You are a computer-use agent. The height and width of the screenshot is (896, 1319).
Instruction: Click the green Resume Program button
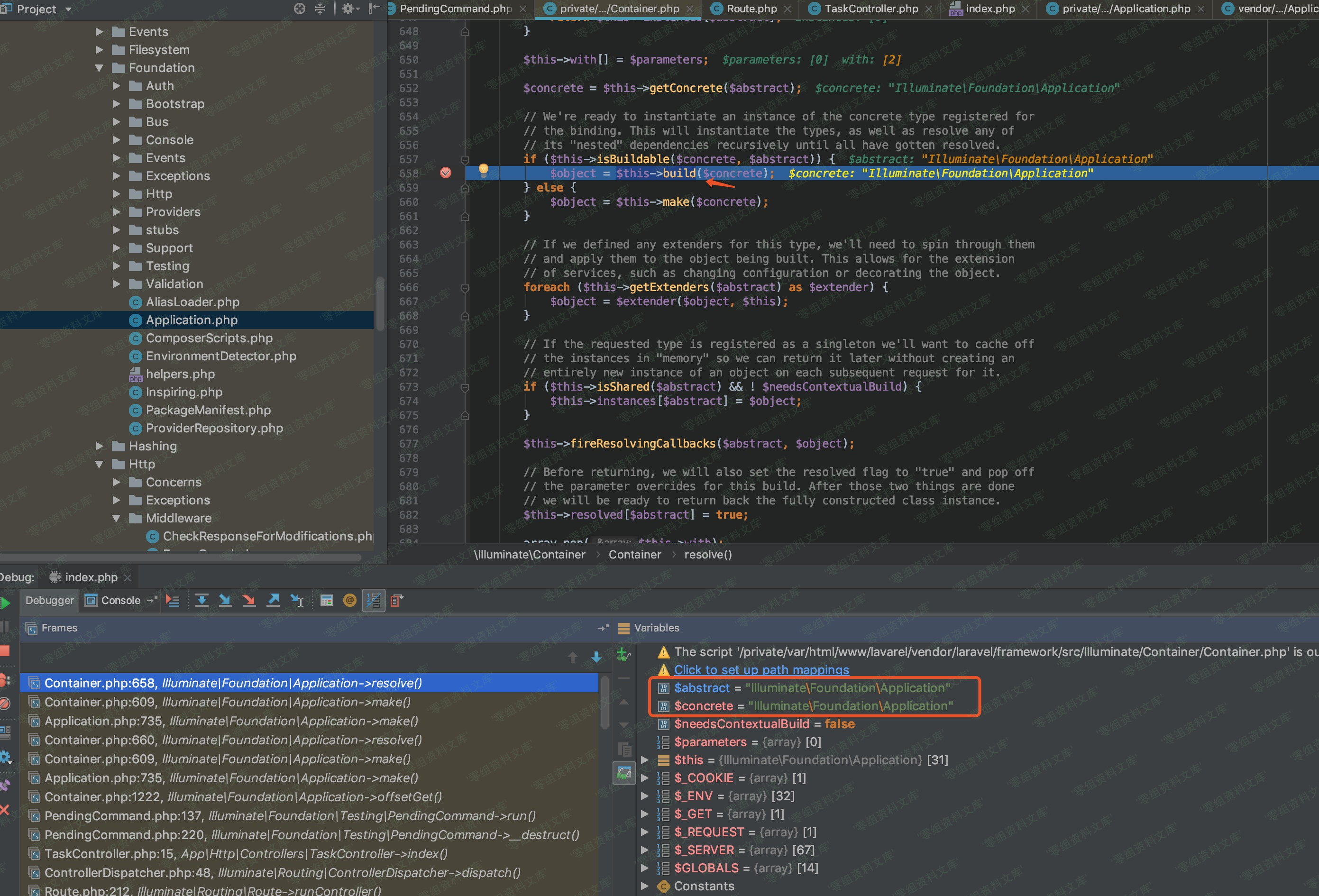pyautogui.click(x=6, y=603)
